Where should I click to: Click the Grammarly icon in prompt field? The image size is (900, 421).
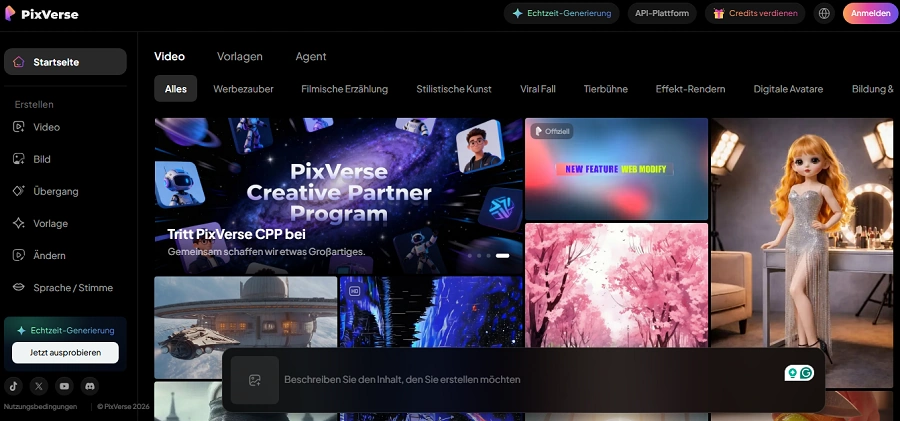806,373
